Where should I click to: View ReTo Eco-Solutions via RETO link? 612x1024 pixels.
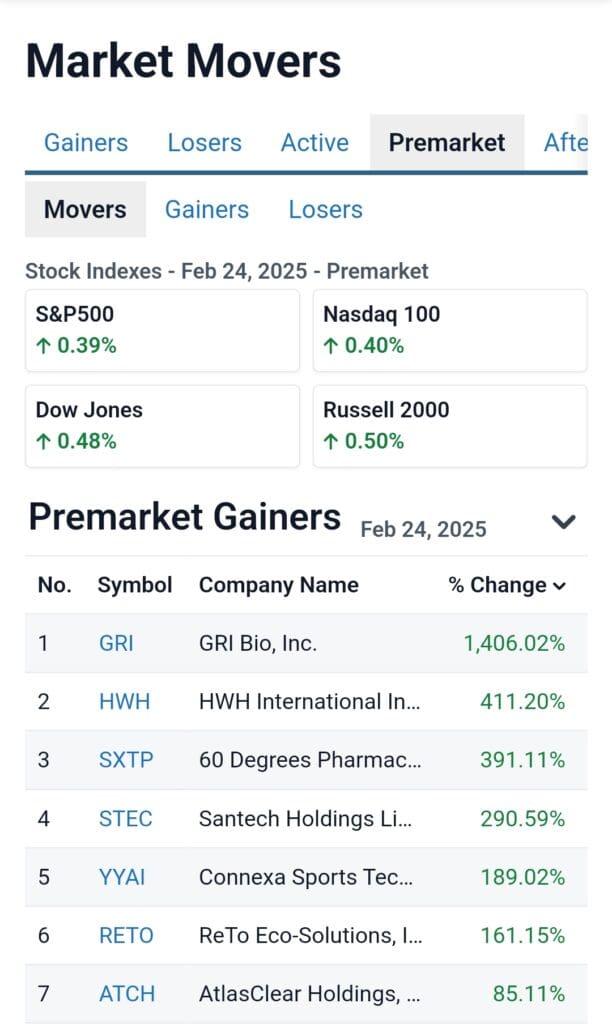point(125,936)
